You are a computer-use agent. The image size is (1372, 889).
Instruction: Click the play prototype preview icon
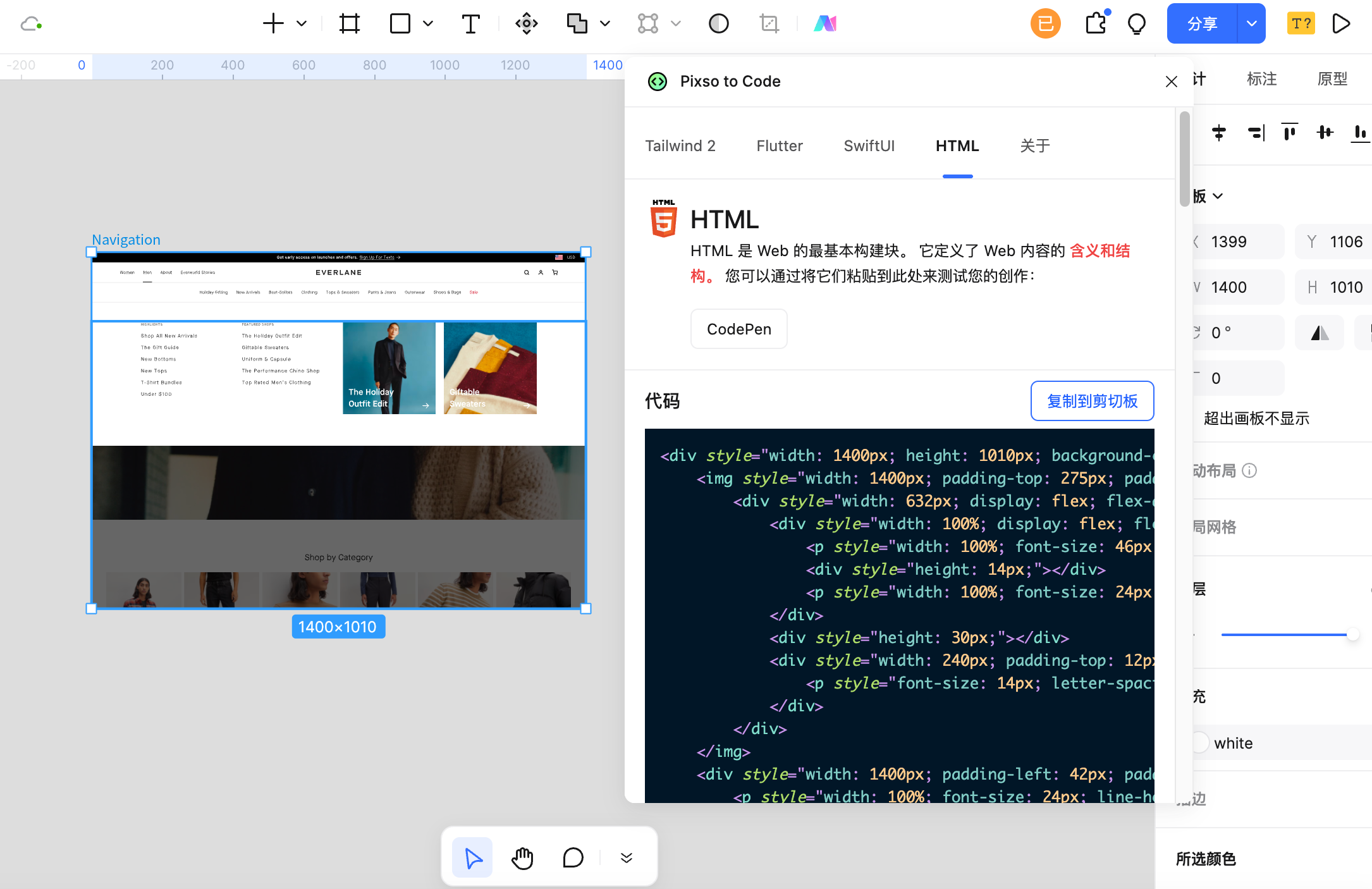1341,23
